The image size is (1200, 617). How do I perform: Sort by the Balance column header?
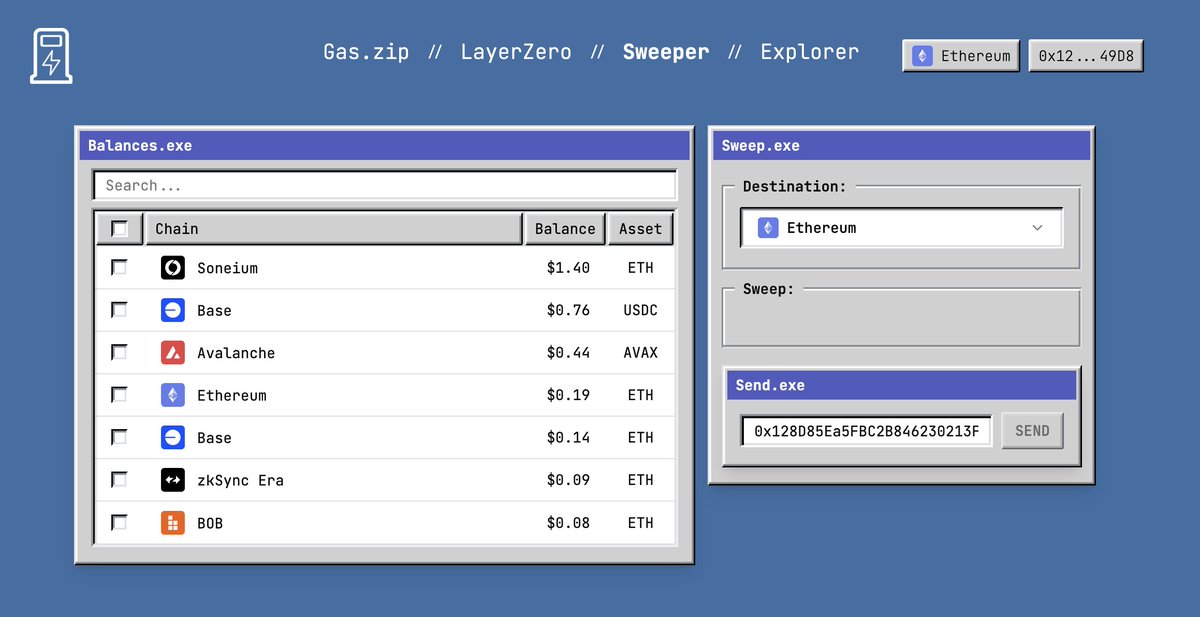click(565, 229)
